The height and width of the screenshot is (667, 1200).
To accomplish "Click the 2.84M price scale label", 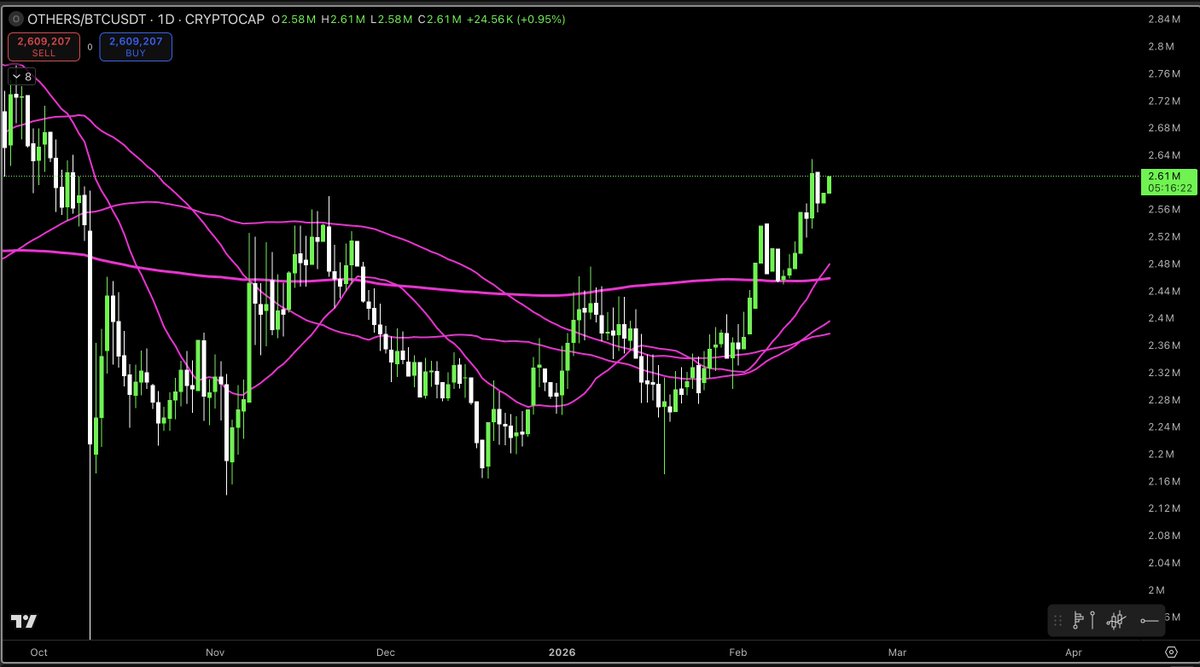I will point(1166,20).
